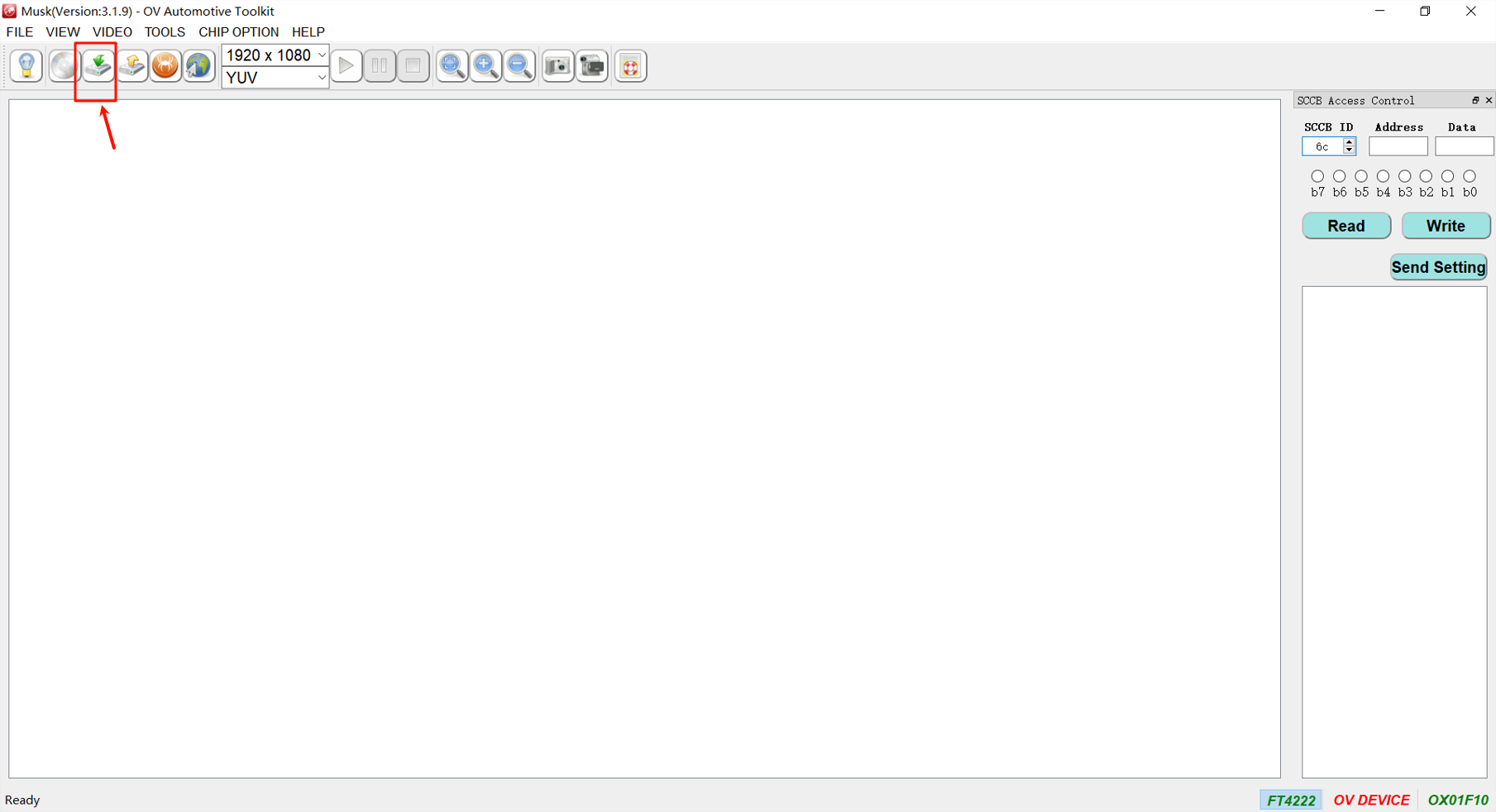1496x812 pixels.
Task: Select the b4 bit radio button
Action: click(1383, 176)
